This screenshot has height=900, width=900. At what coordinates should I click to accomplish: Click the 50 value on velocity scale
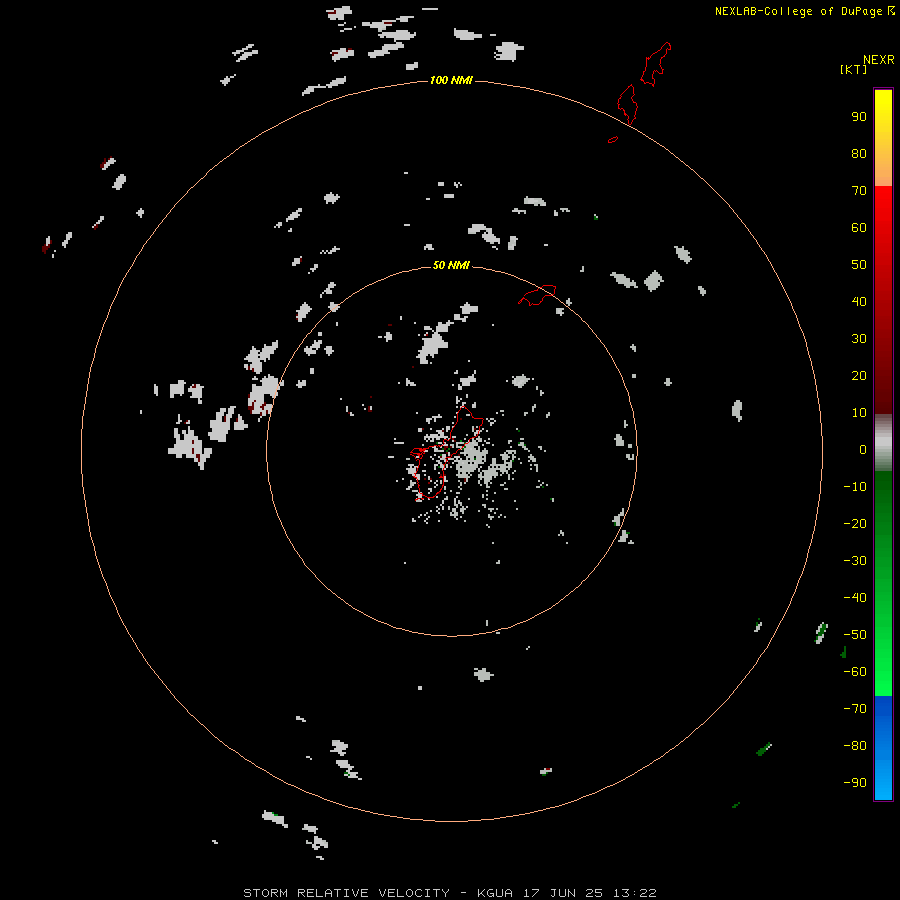coord(859,265)
